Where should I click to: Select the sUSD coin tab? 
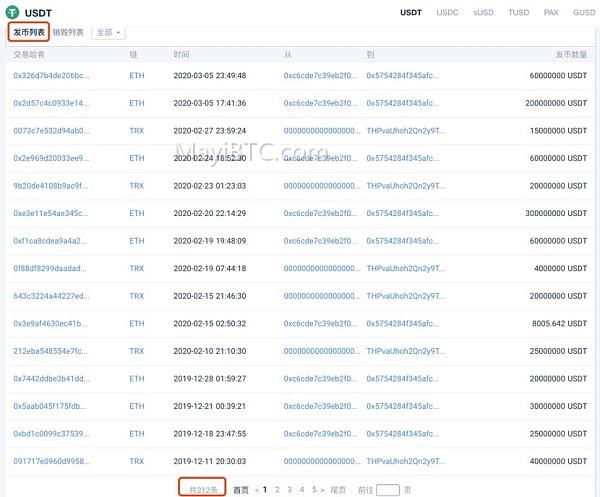(483, 13)
